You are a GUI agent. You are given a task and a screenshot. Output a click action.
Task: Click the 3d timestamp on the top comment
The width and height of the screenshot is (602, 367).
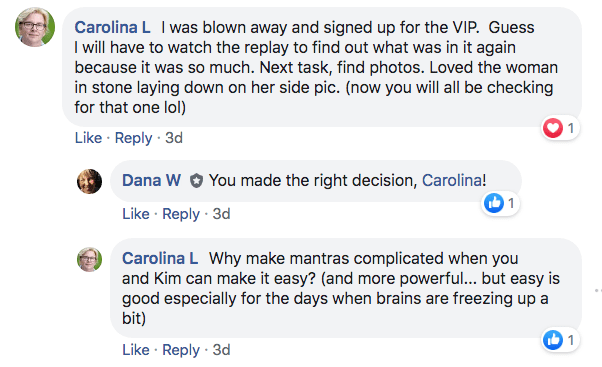pyautogui.click(x=174, y=138)
